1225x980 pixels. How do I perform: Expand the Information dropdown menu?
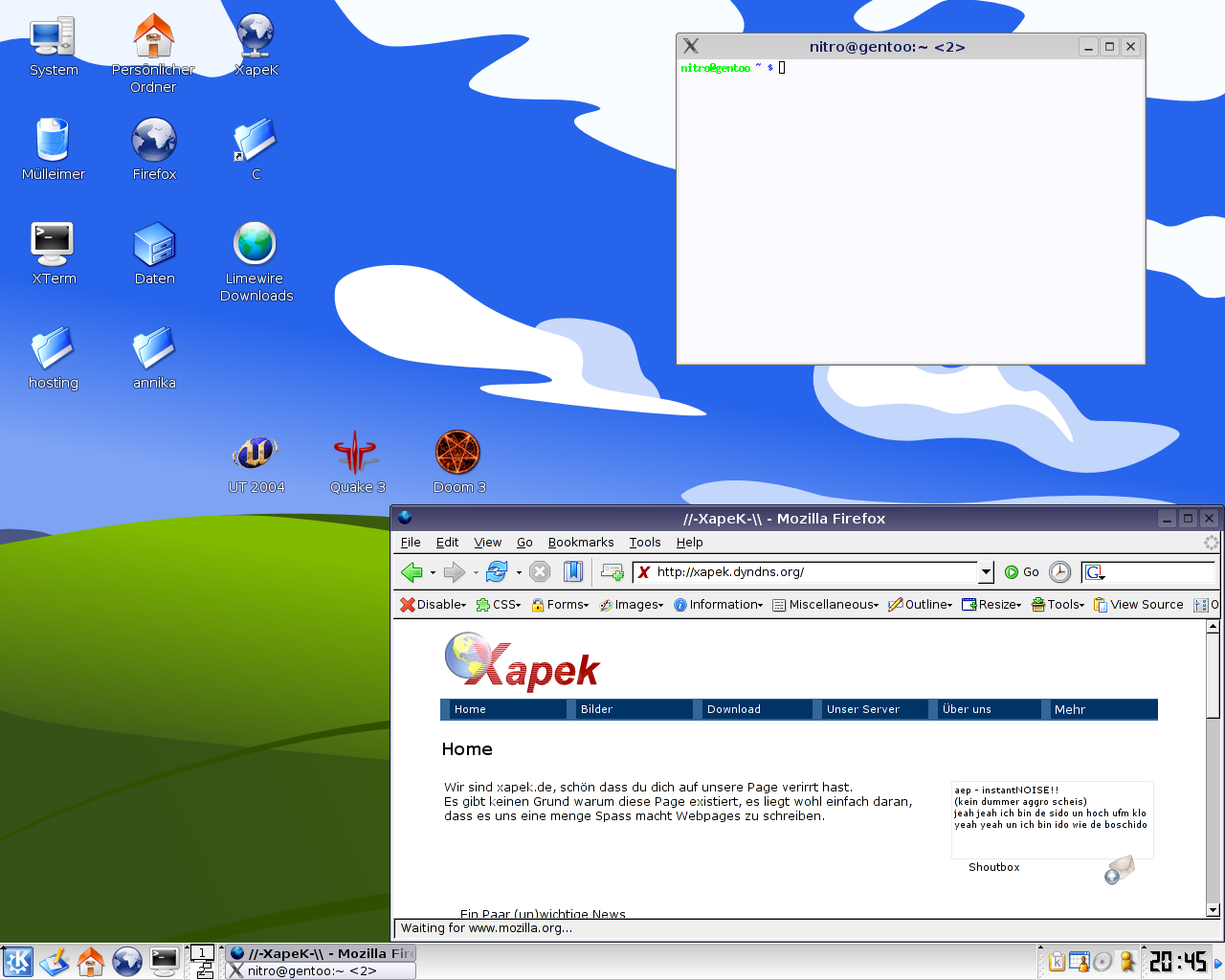719,605
